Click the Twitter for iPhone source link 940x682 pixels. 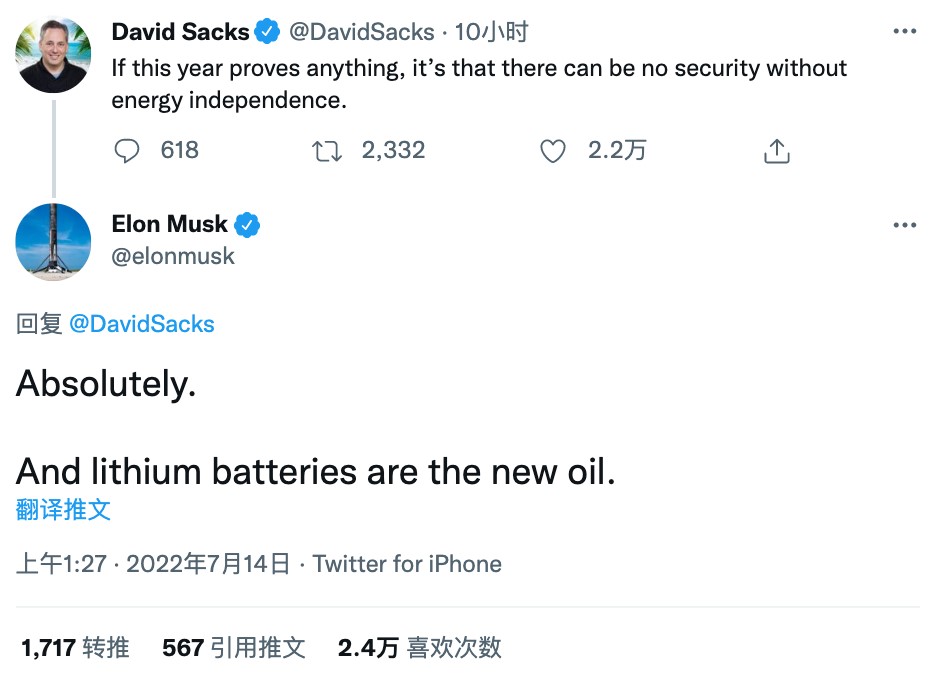point(407,564)
